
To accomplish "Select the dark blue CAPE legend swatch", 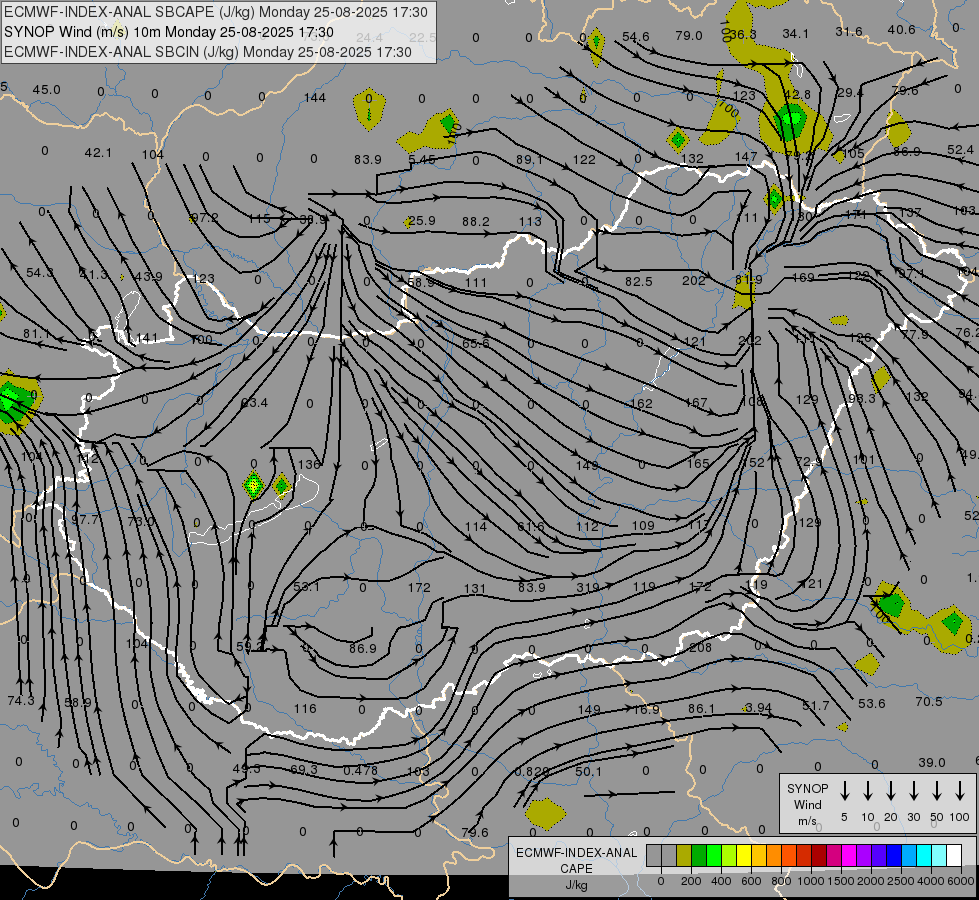I will (x=893, y=856).
